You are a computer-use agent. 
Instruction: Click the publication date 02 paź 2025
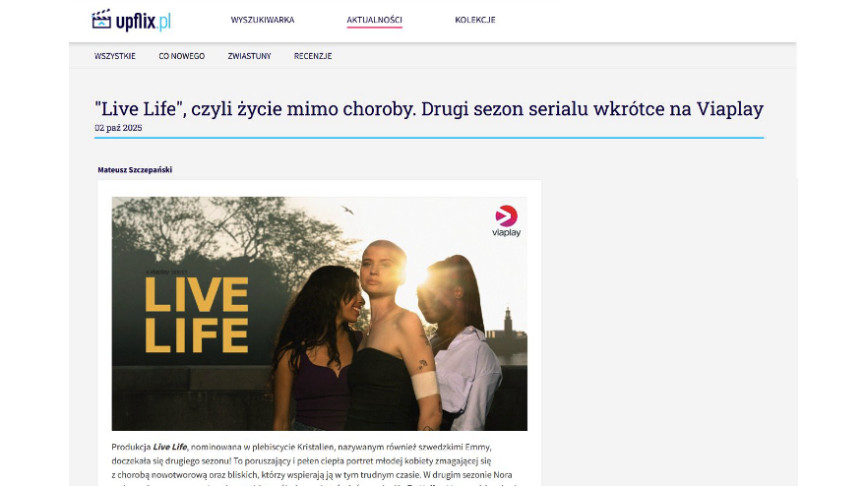(118, 128)
